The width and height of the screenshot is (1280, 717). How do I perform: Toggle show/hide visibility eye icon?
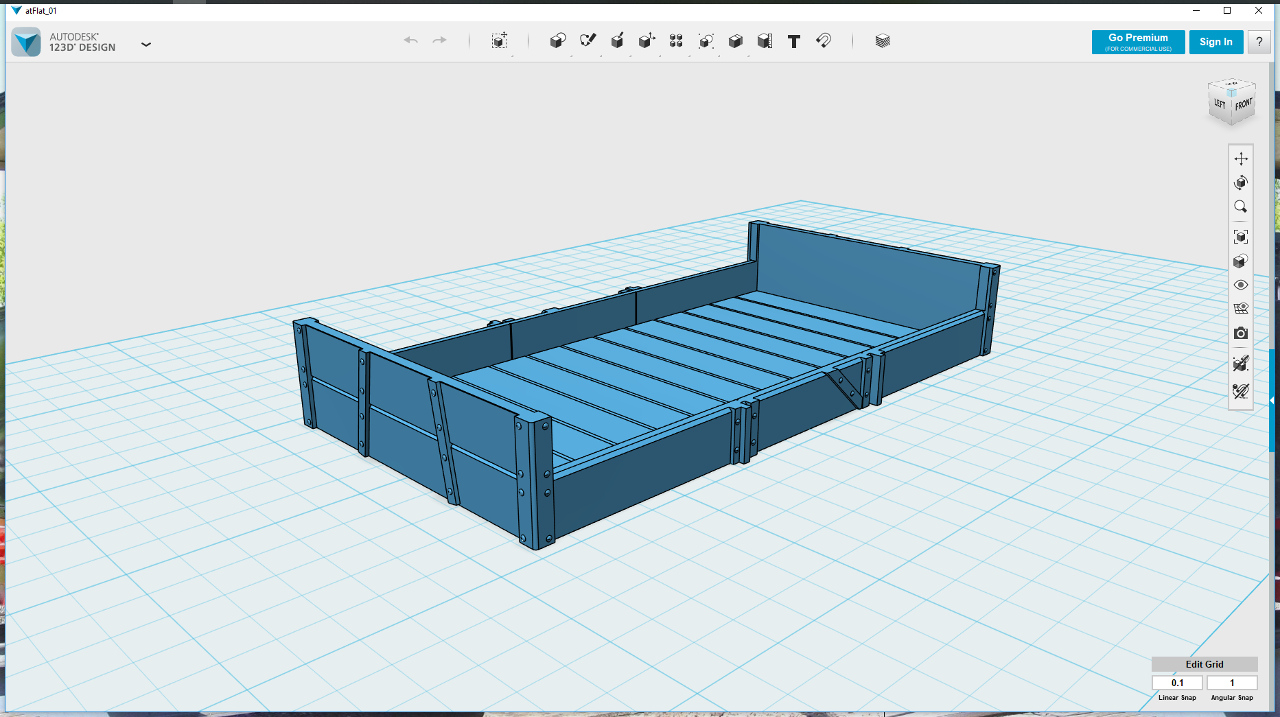click(1241, 285)
